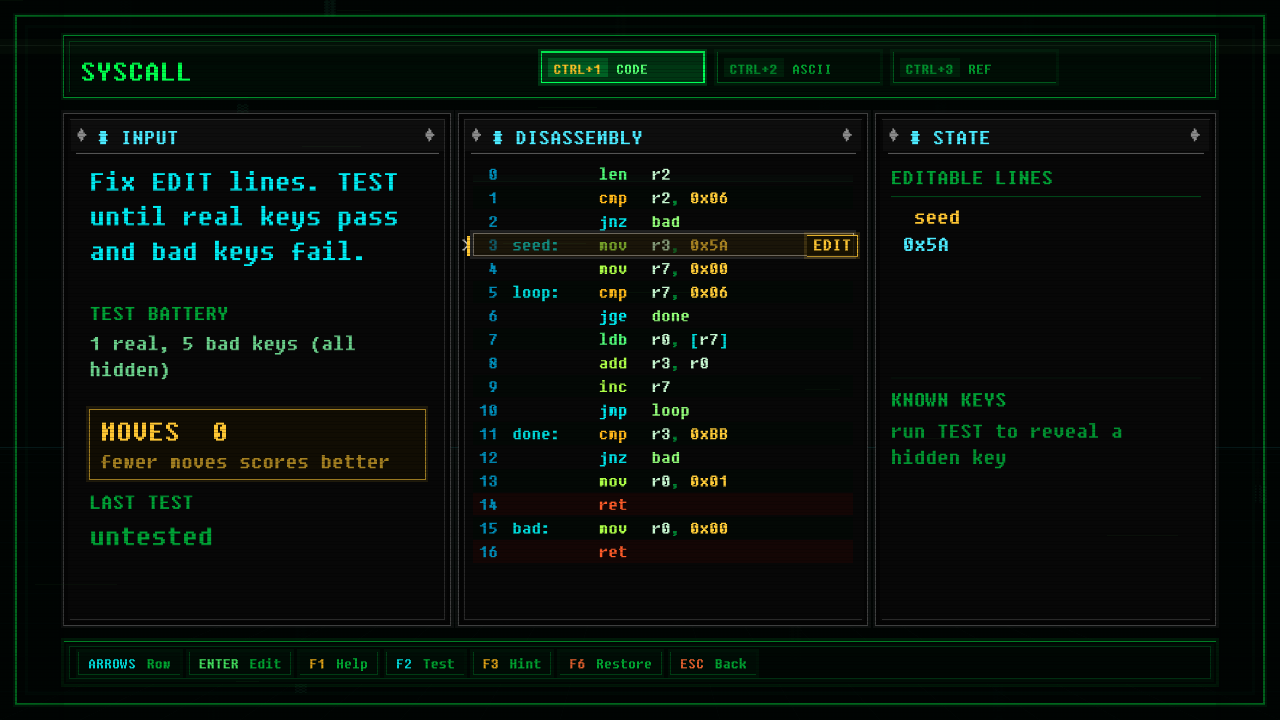Select bad line 'mov r0, 0x00'
Viewport: 1280px width, 720px height.
pos(662,529)
